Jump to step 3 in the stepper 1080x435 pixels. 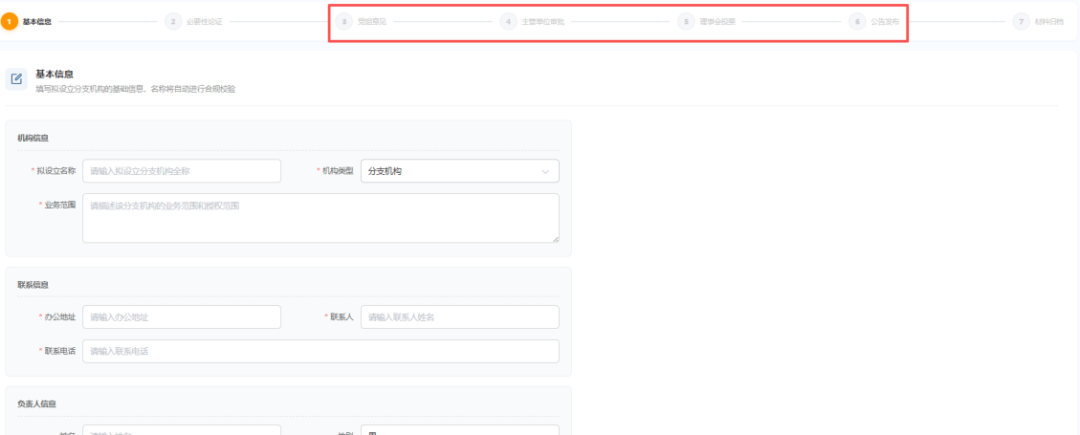(x=361, y=21)
